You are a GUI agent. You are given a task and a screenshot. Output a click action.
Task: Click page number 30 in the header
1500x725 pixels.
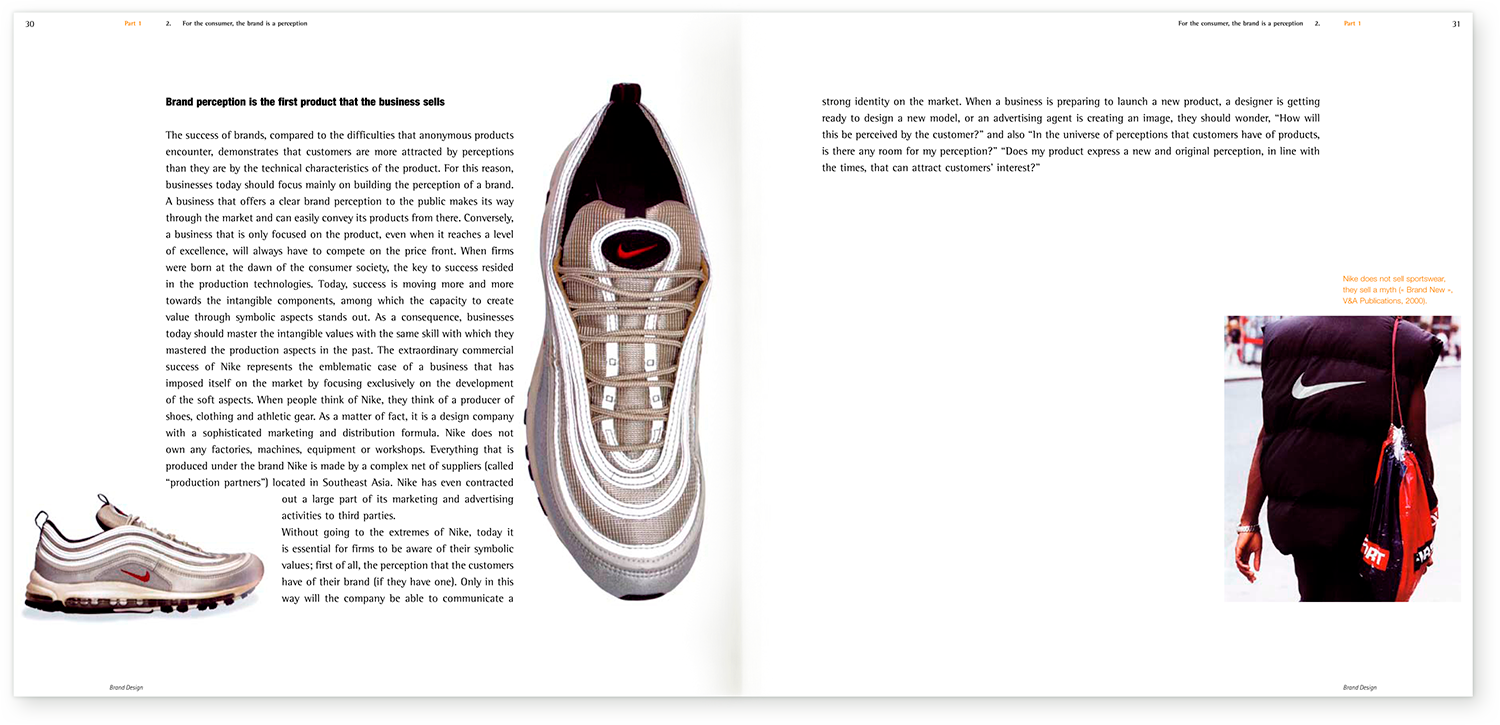pos(30,23)
